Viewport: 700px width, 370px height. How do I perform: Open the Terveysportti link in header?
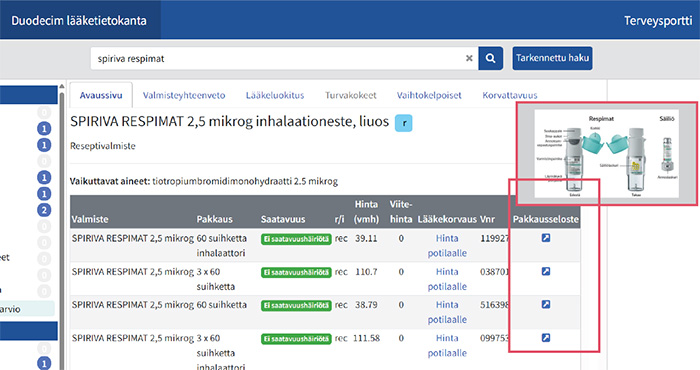[x=658, y=21]
